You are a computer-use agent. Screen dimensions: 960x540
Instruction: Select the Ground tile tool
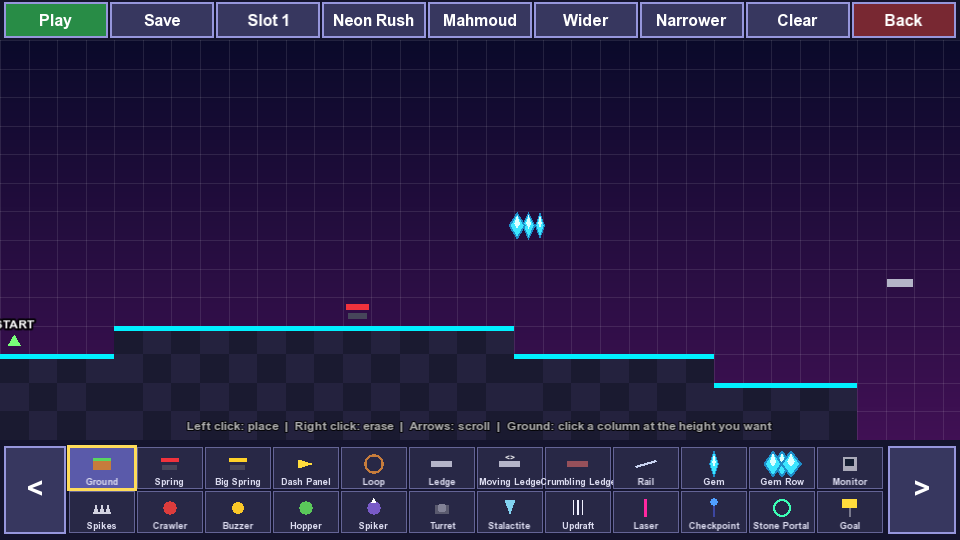tap(102, 468)
